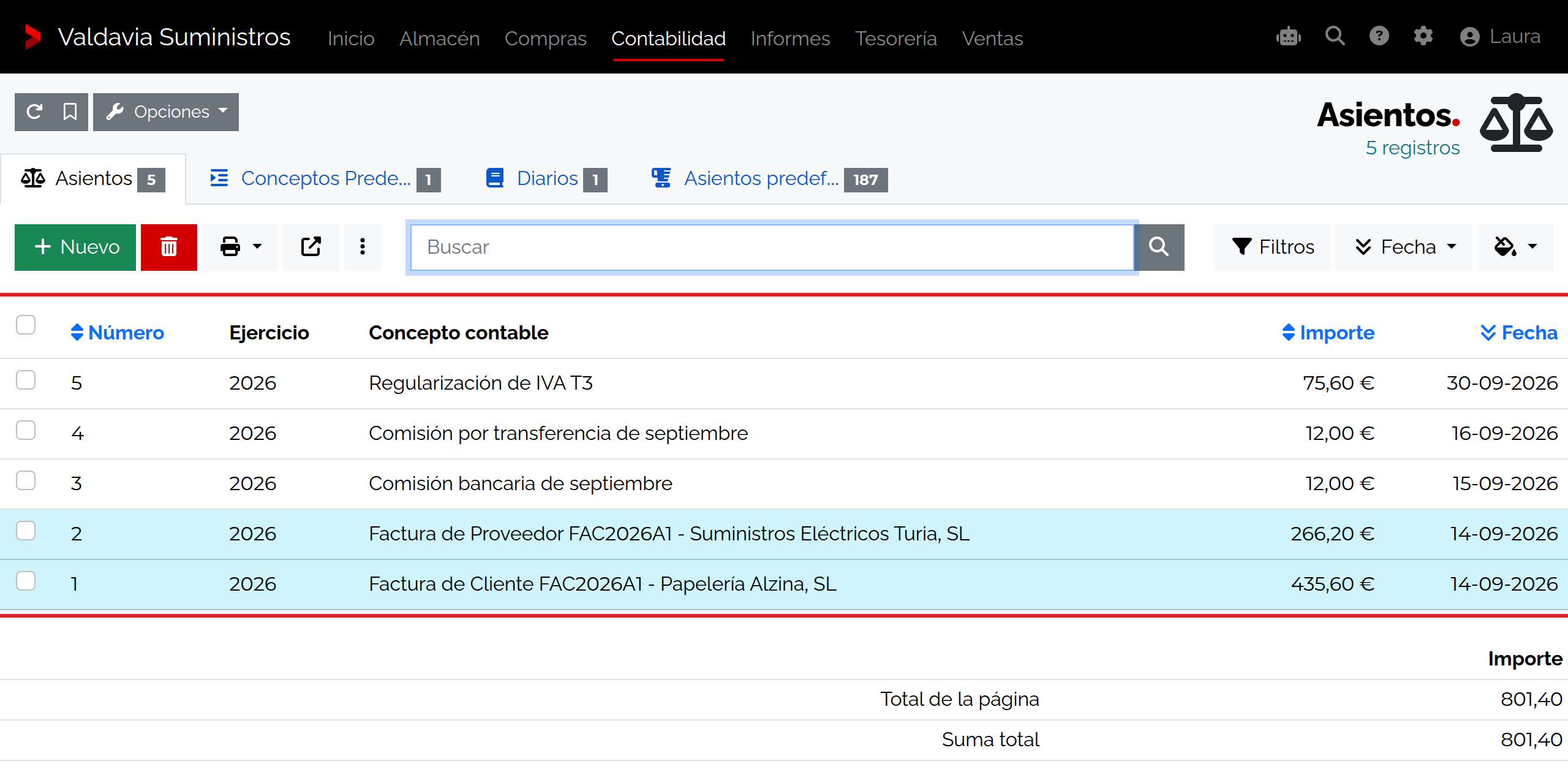Click the green Nuevo button
Viewport: 1568px width, 772px height.
click(x=75, y=247)
